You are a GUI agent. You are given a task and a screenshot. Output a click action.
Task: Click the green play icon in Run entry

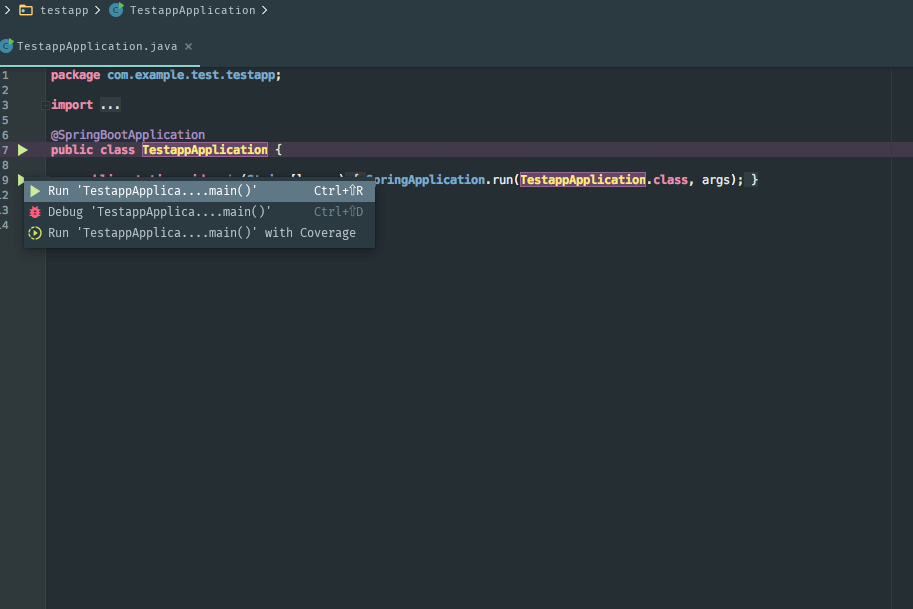(35, 191)
